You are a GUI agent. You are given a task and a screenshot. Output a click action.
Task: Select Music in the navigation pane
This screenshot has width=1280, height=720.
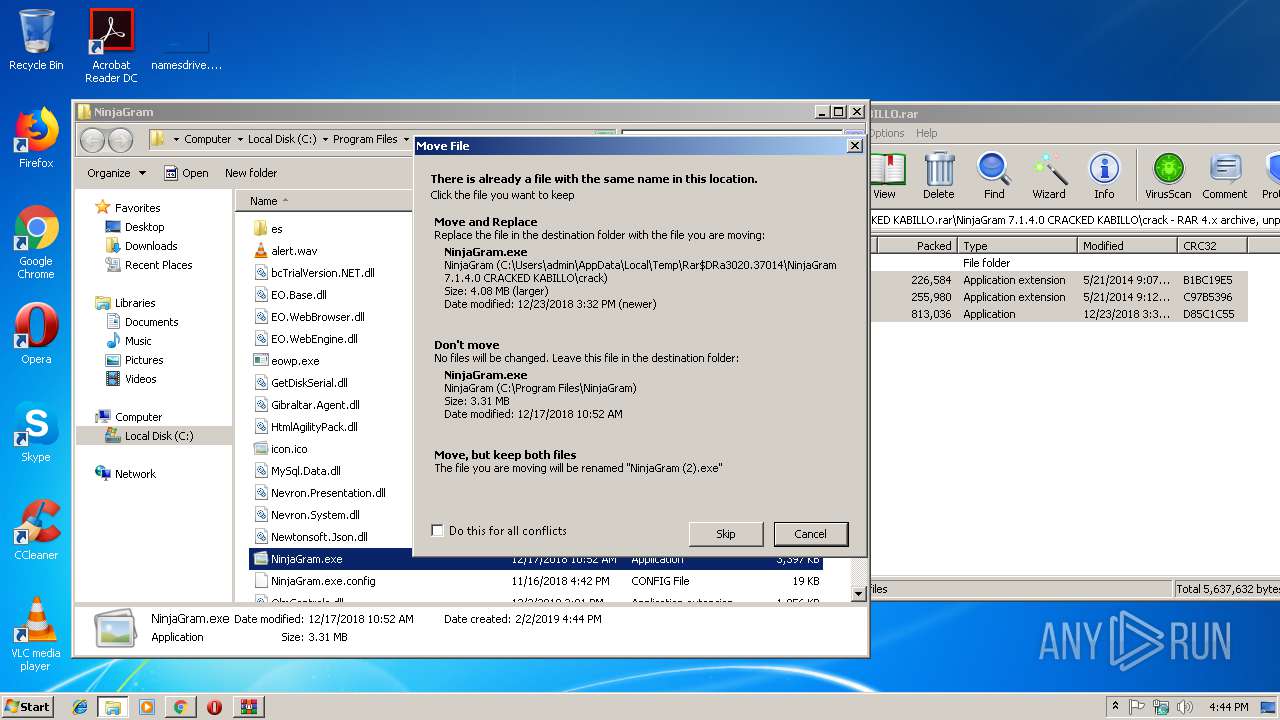138,341
